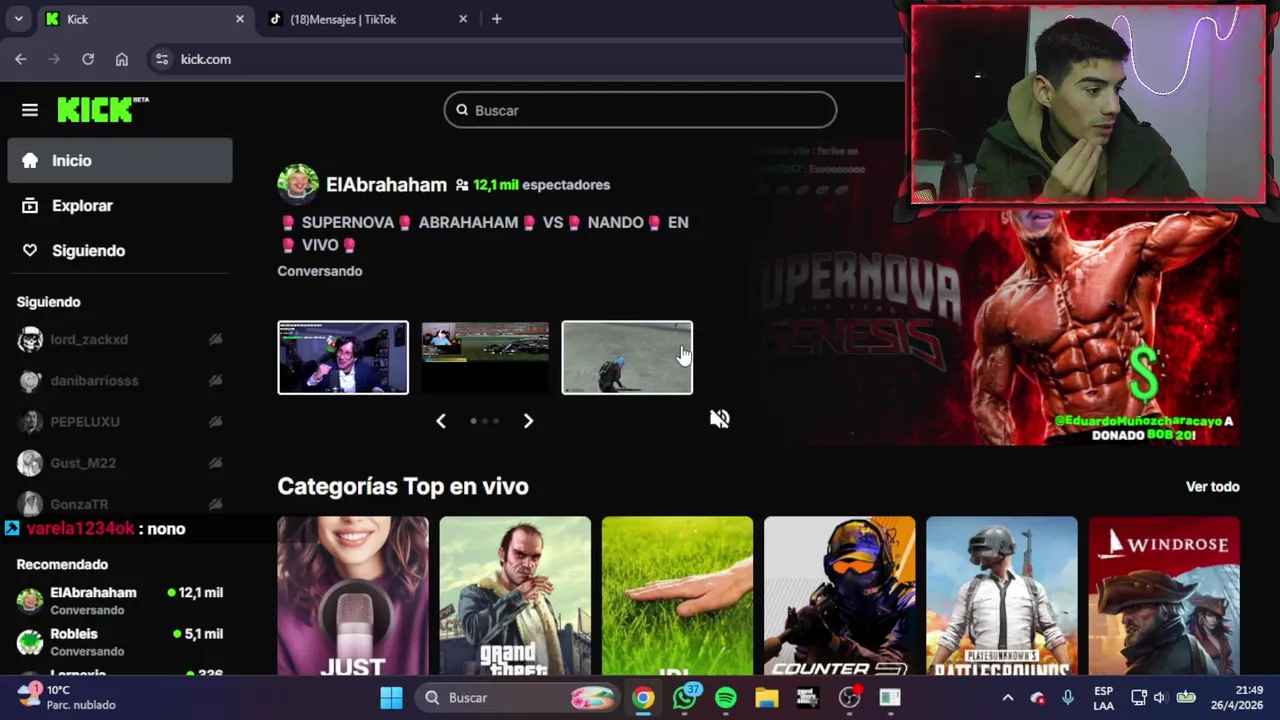Screen dimensions: 1280x720
Task: Open followed channel danibarriosss
Action: tap(120, 381)
